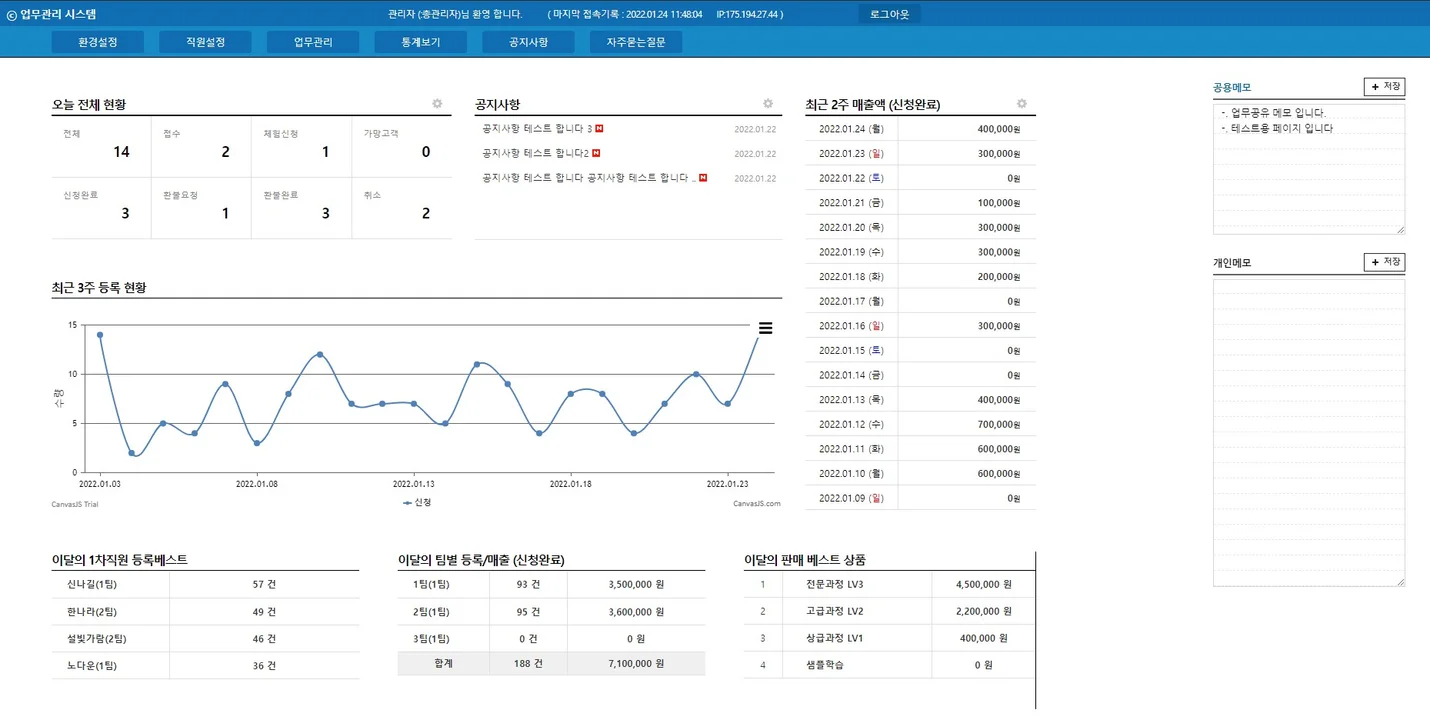Open the chart hamburger export menu
The image size is (1430, 720).
point(765,328)
